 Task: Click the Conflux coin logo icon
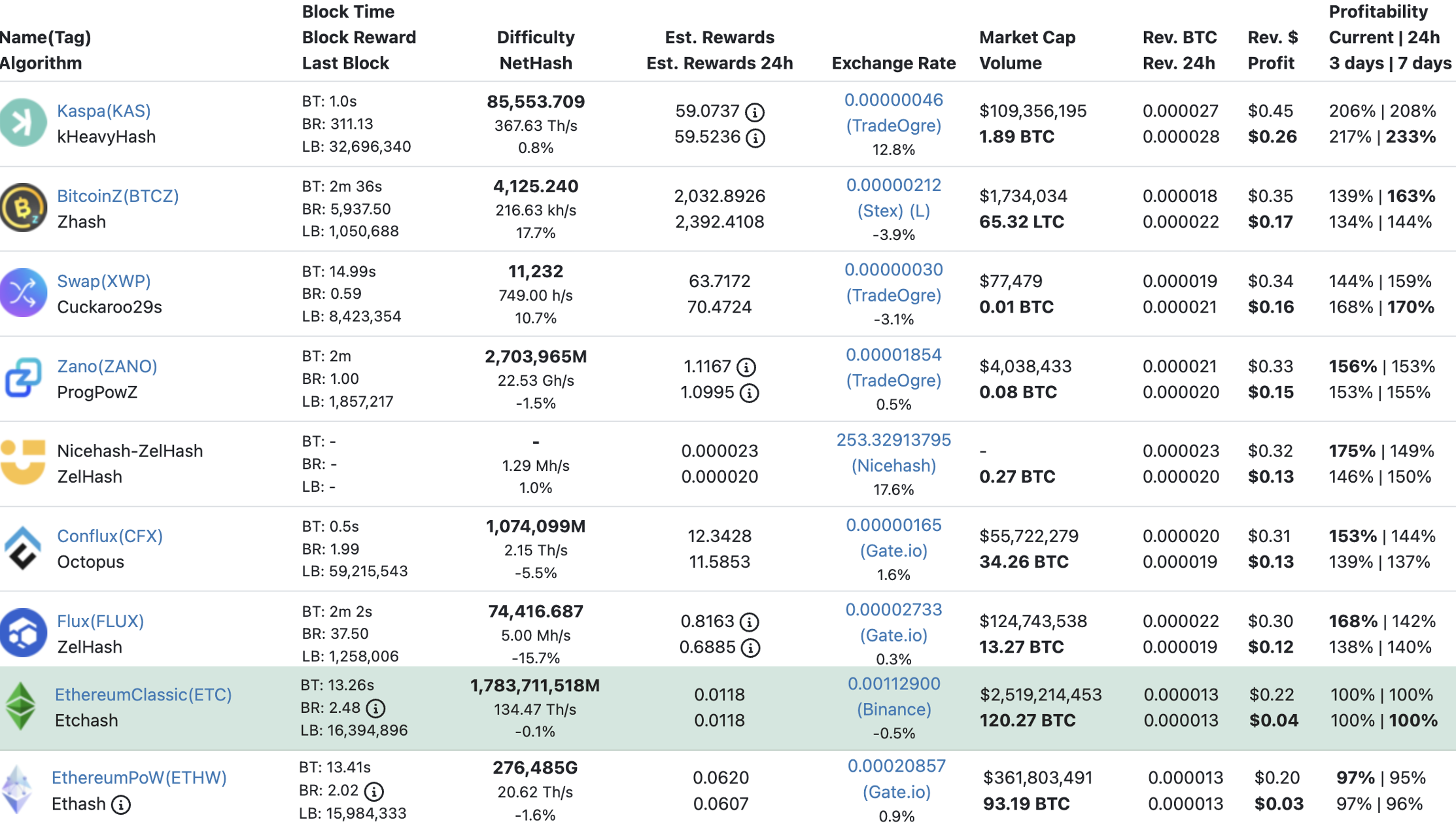tap(23, 548)
